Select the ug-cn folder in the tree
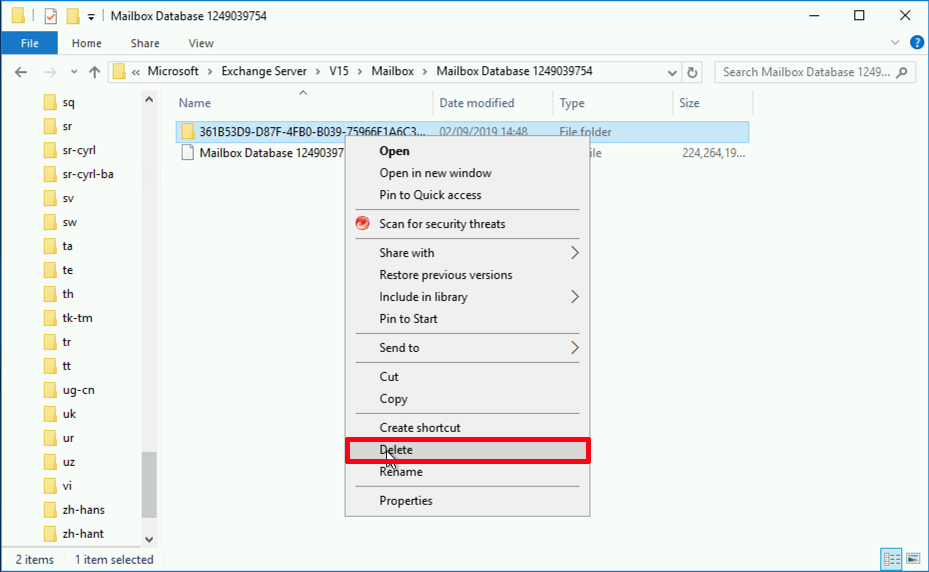 [x=78, y=390]
